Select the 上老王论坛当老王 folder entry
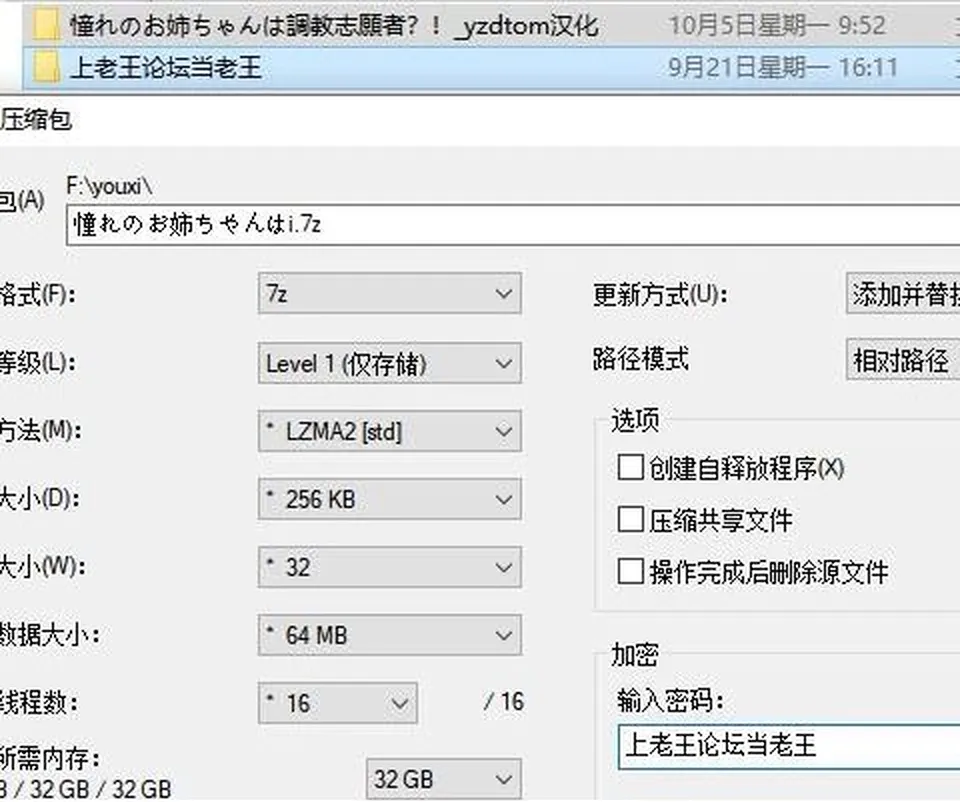This screenshot has width=960, height=802. 492,67
